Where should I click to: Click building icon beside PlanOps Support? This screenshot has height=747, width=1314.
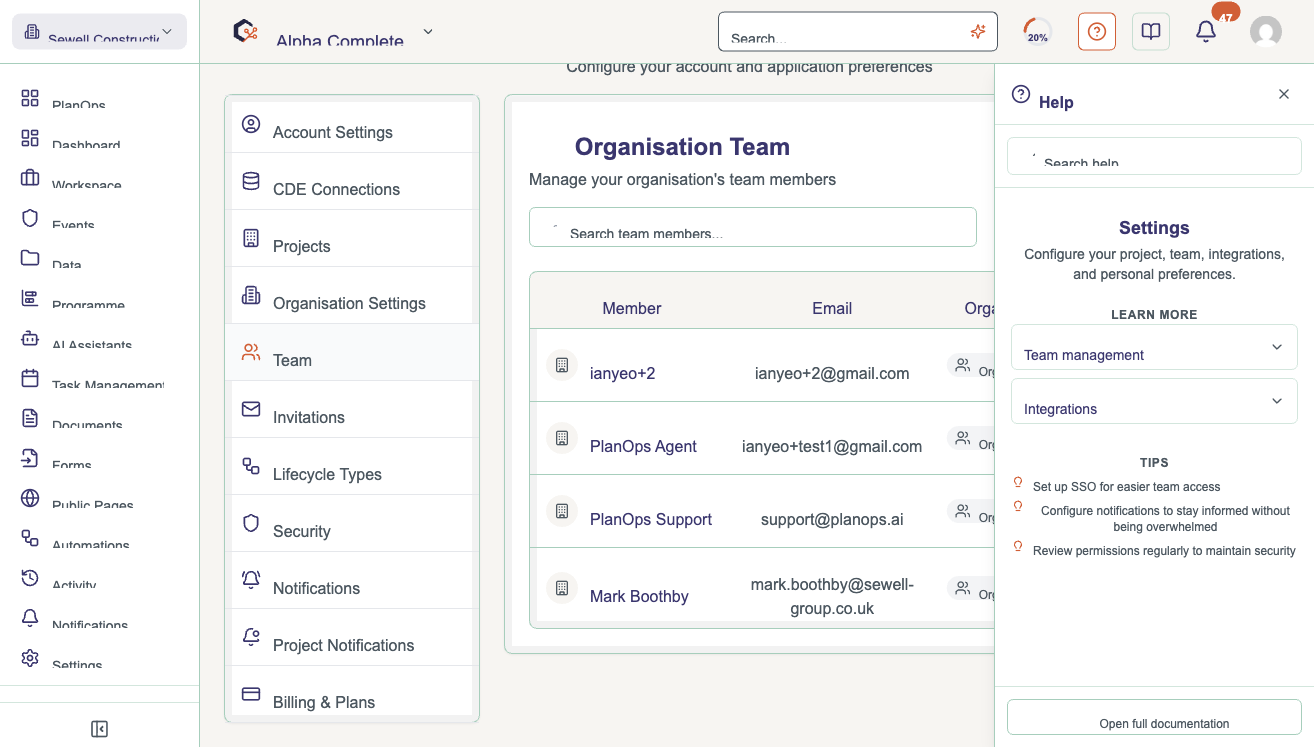[x=562, y=511]
